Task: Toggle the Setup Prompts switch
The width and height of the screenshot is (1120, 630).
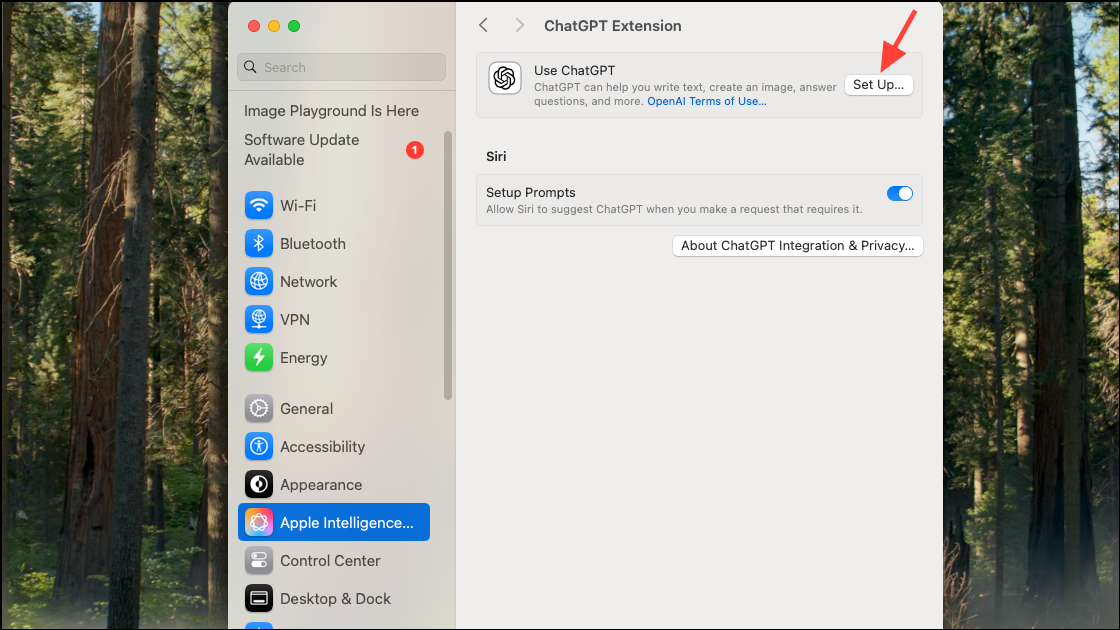Action: [899, 194]
